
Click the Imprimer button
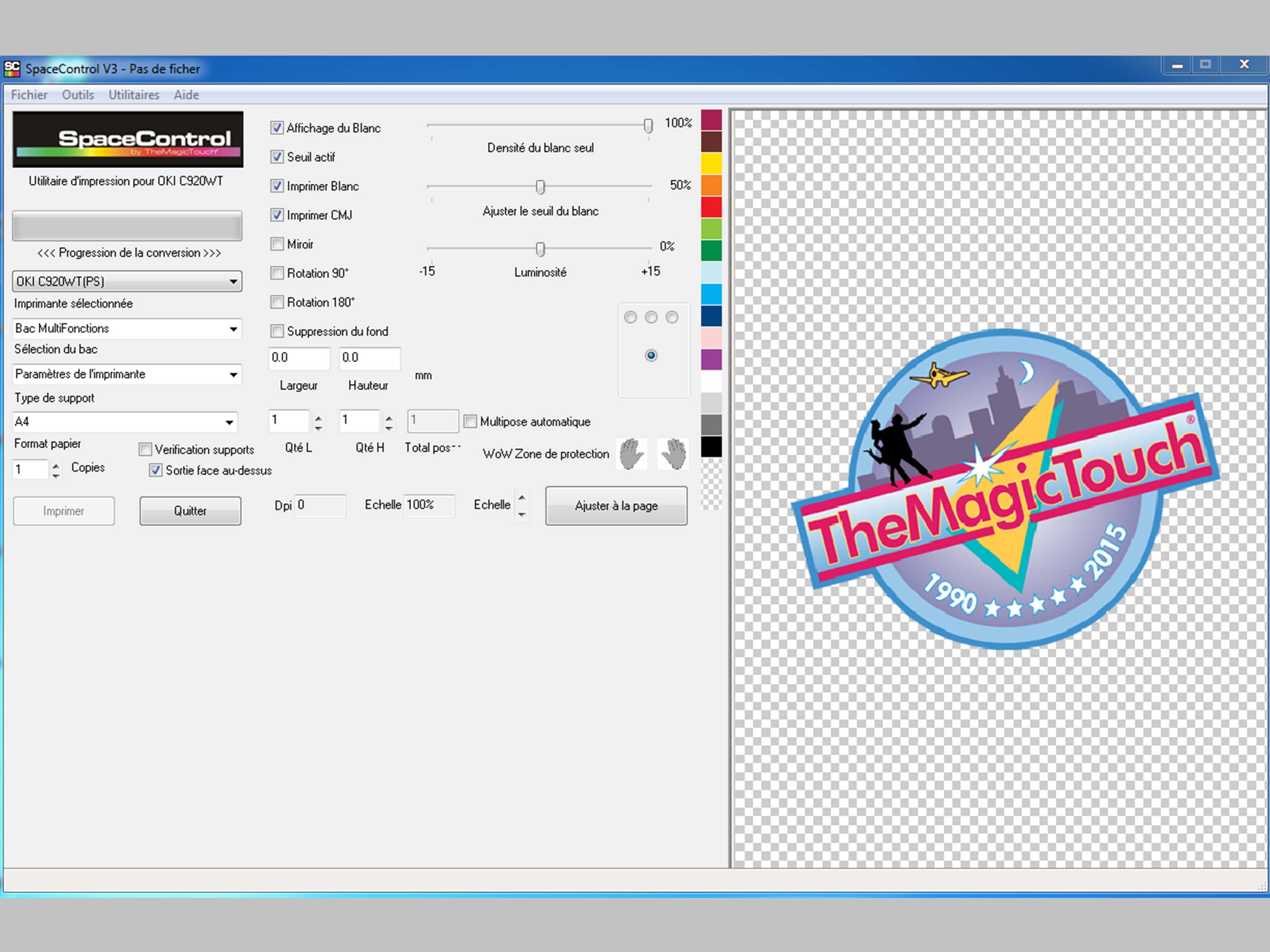click(64, 511)
